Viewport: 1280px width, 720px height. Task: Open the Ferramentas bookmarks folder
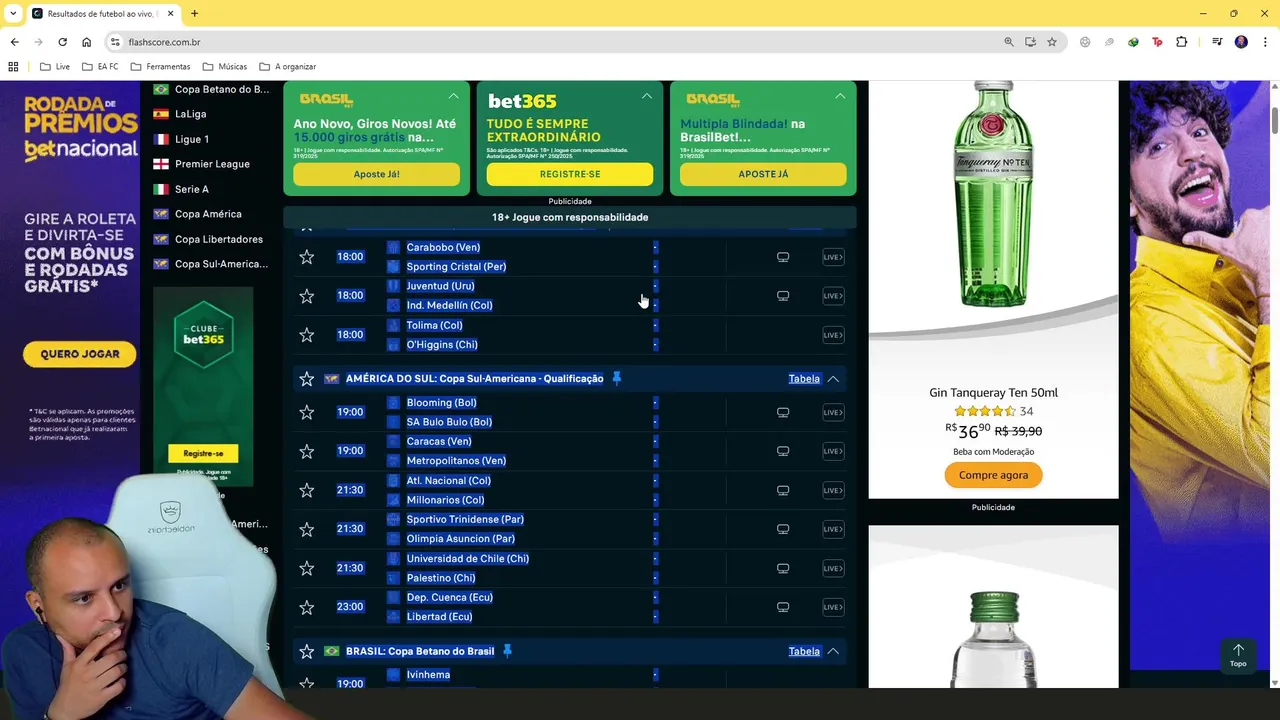pos(159,67)
